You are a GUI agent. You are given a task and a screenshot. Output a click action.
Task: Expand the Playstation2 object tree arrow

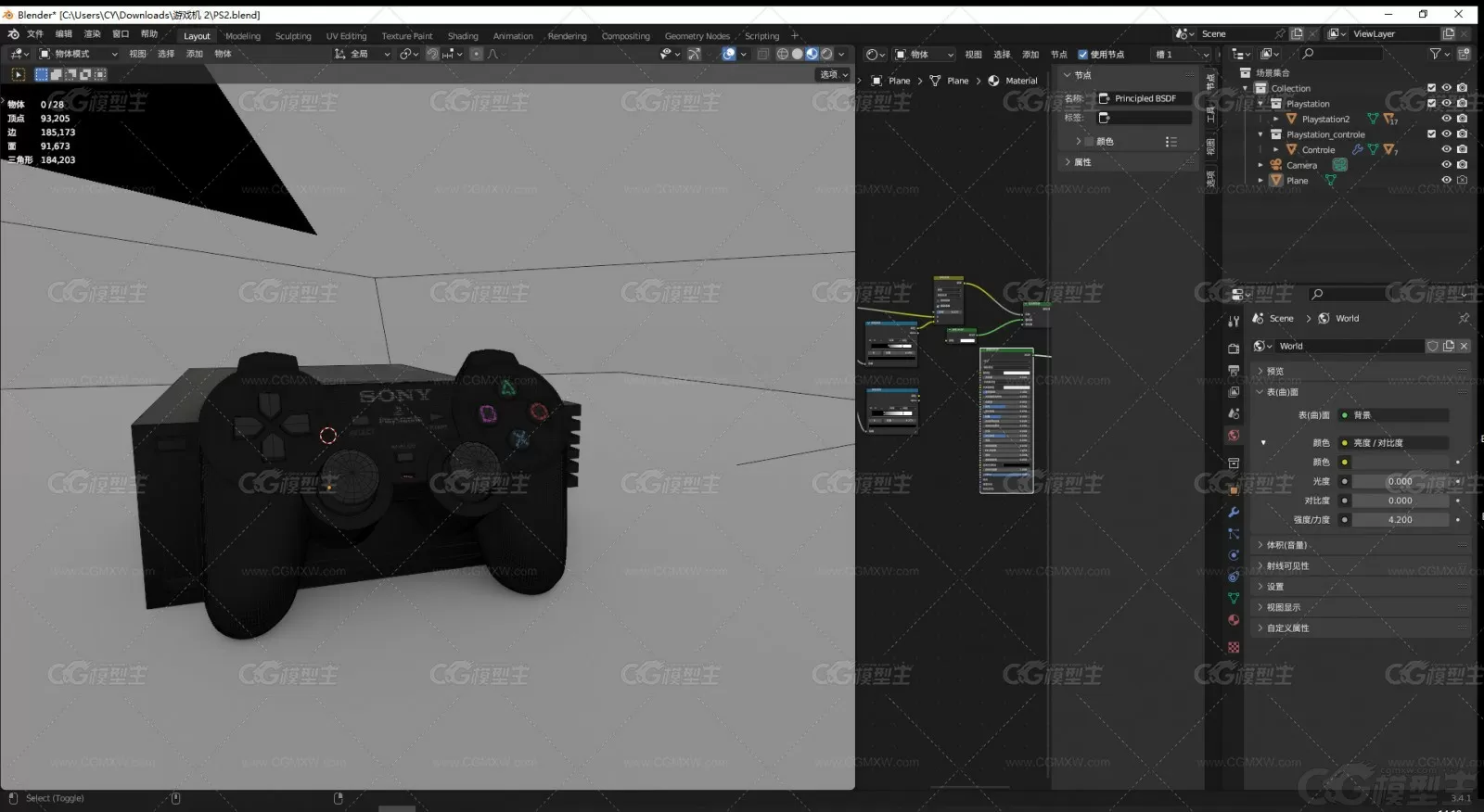(x=1275, y=119)
